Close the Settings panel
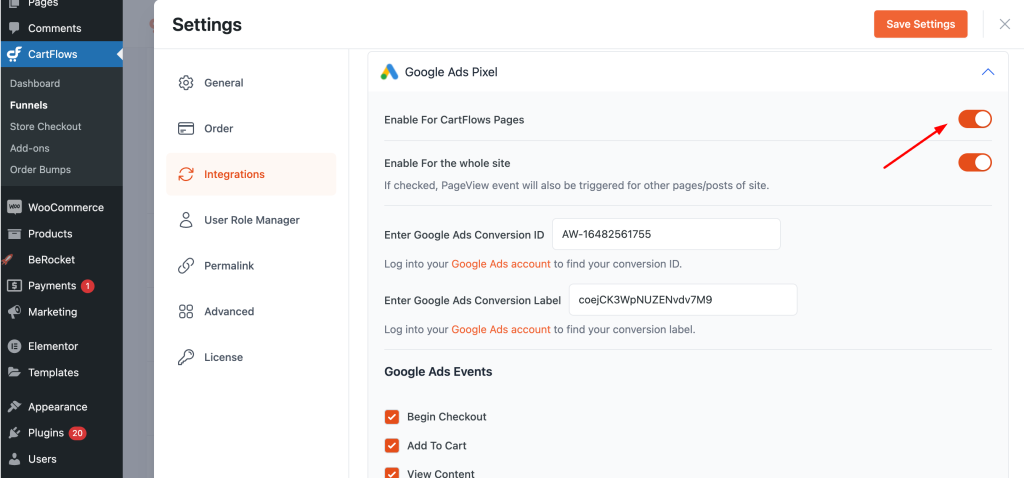Viewport: 1024px width, 478px height. (1004, 24)
